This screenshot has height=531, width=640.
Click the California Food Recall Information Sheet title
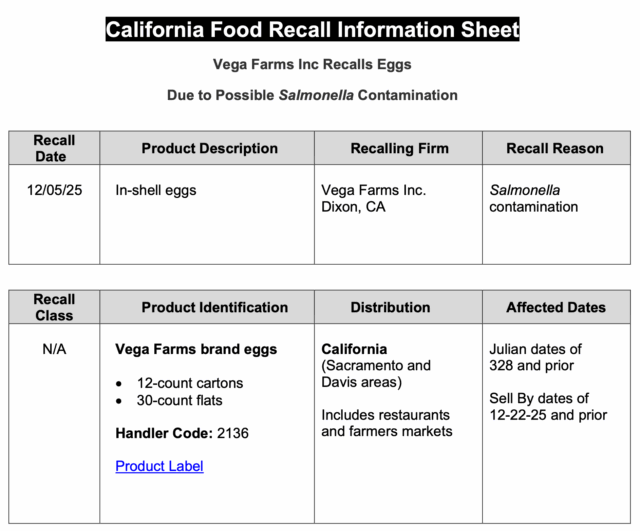312,29
